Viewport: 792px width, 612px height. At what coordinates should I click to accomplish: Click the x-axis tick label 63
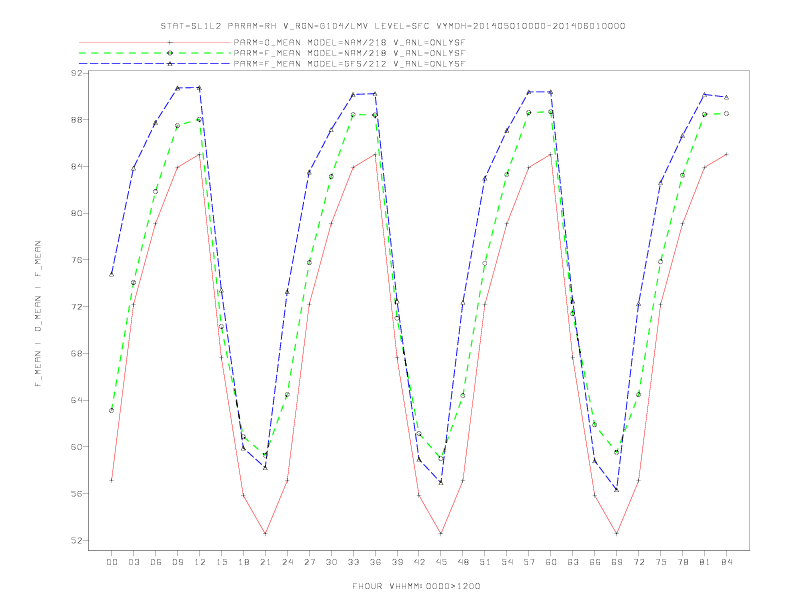[573, 562]
